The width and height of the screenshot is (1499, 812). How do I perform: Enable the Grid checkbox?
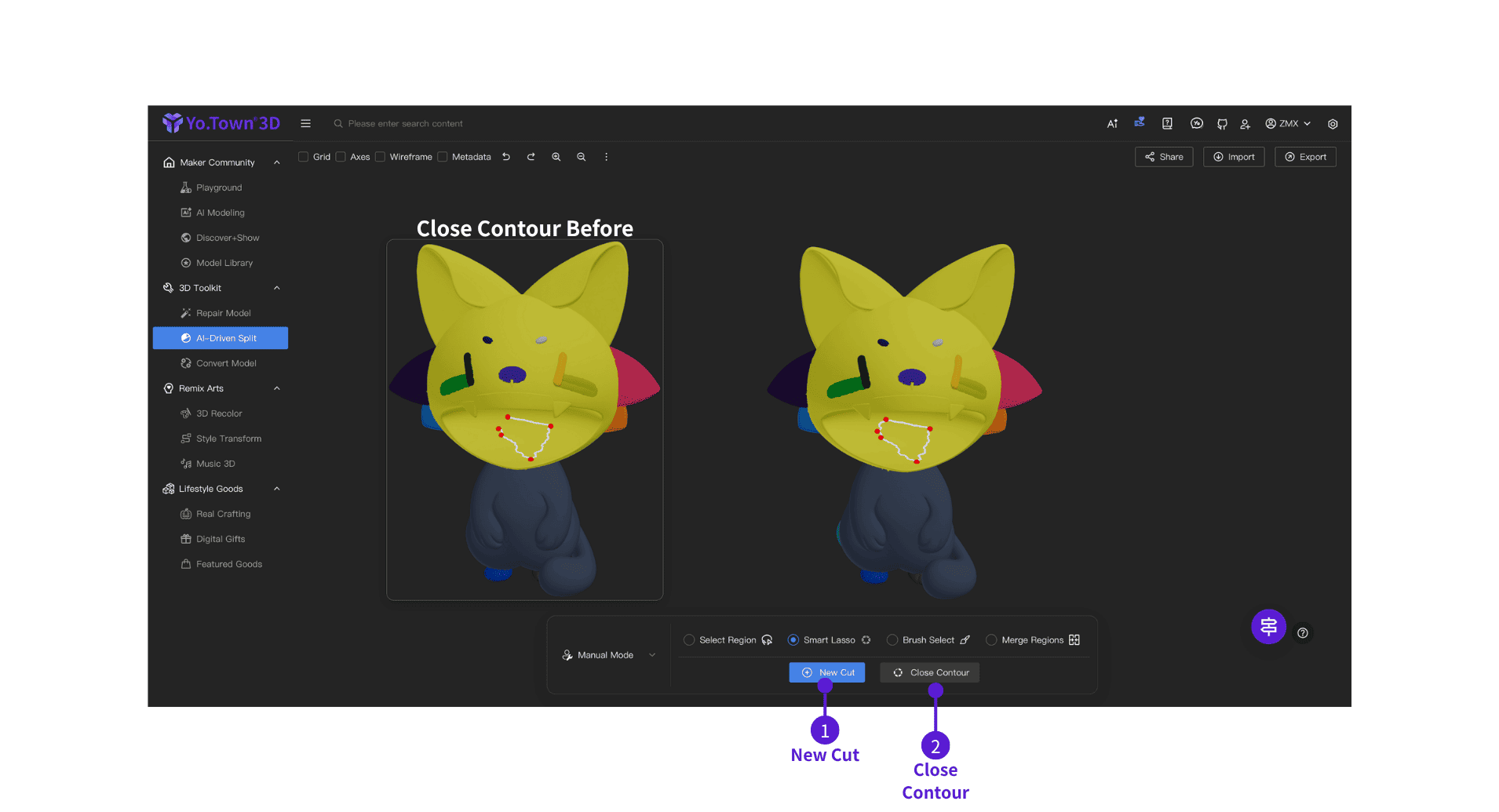(x=303, y=157)
